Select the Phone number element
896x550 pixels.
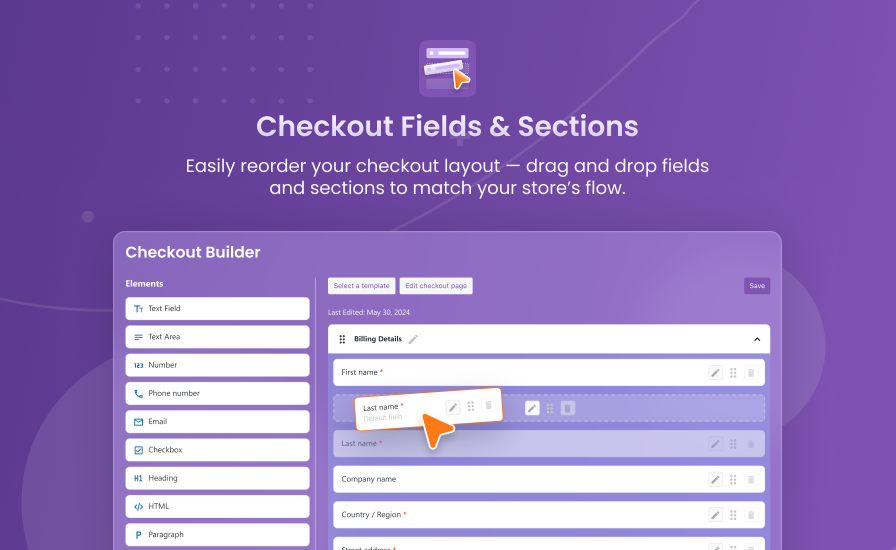[217, 393]
